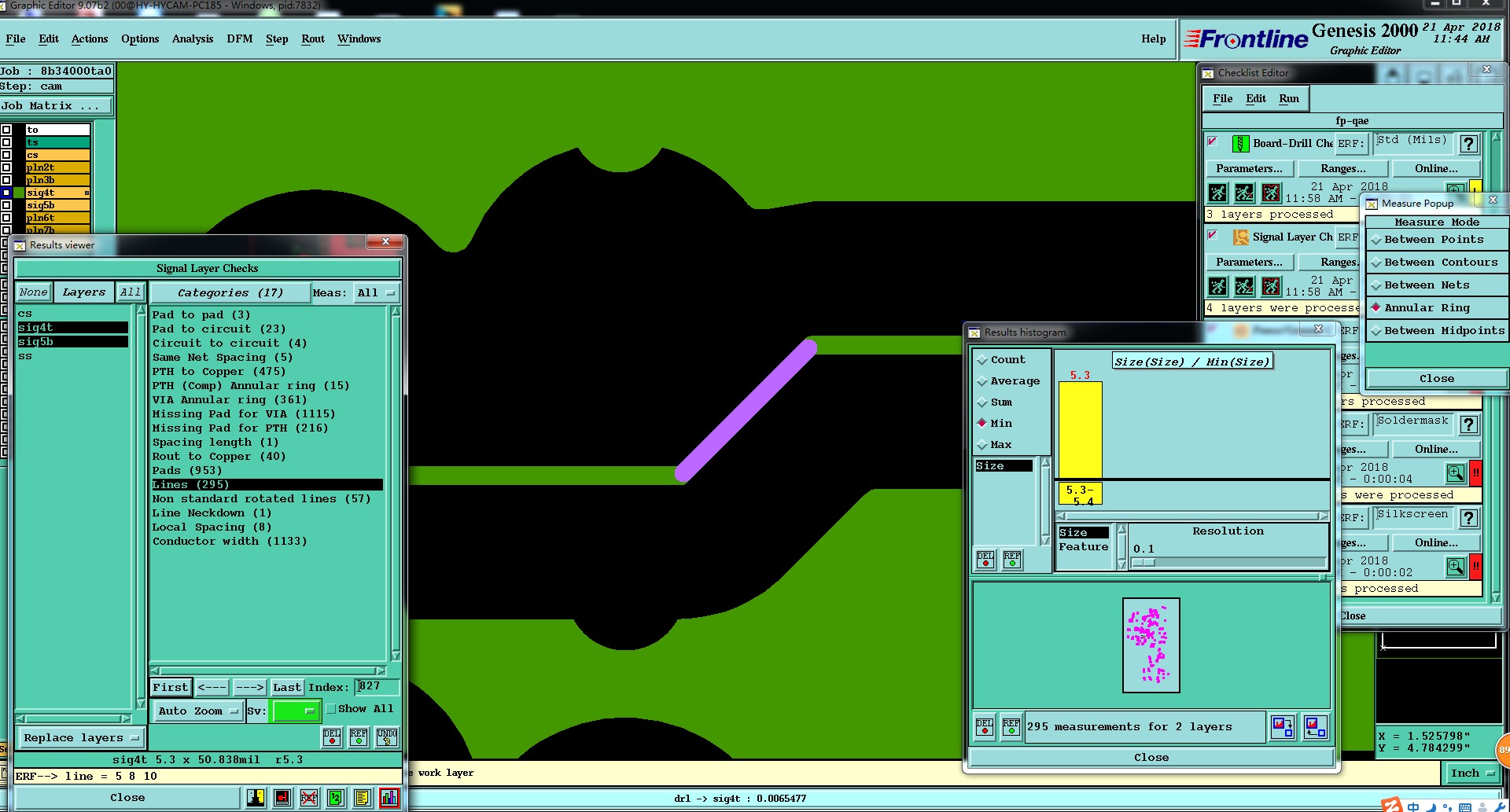
Task: Run the Board-Drill check with first runner icon
Action: [1217, 193]
